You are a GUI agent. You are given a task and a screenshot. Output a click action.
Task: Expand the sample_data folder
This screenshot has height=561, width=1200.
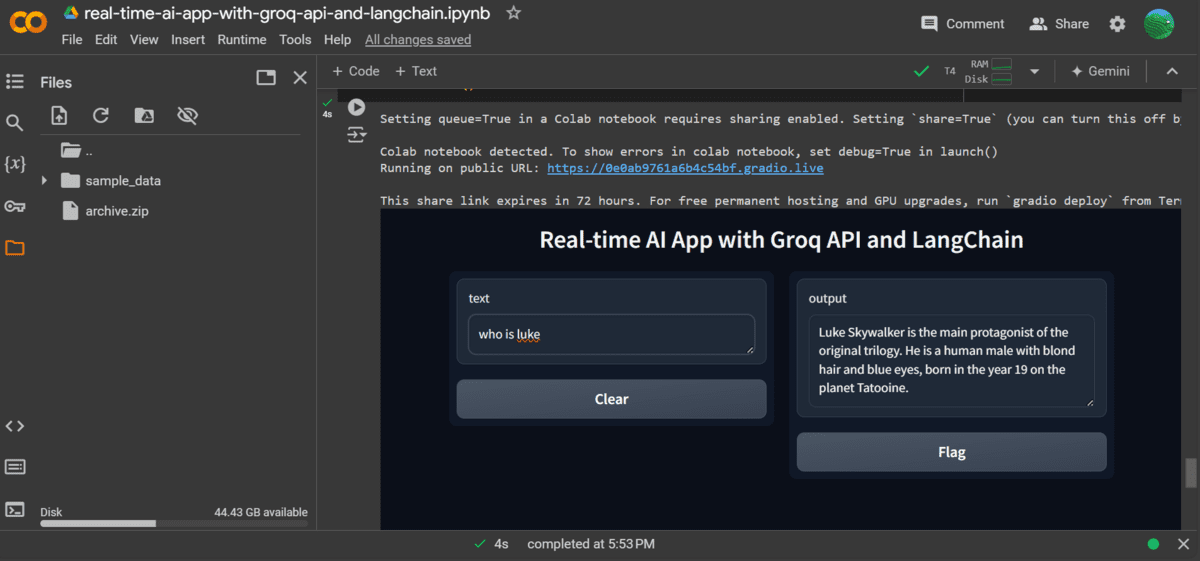tap(43, 181)
